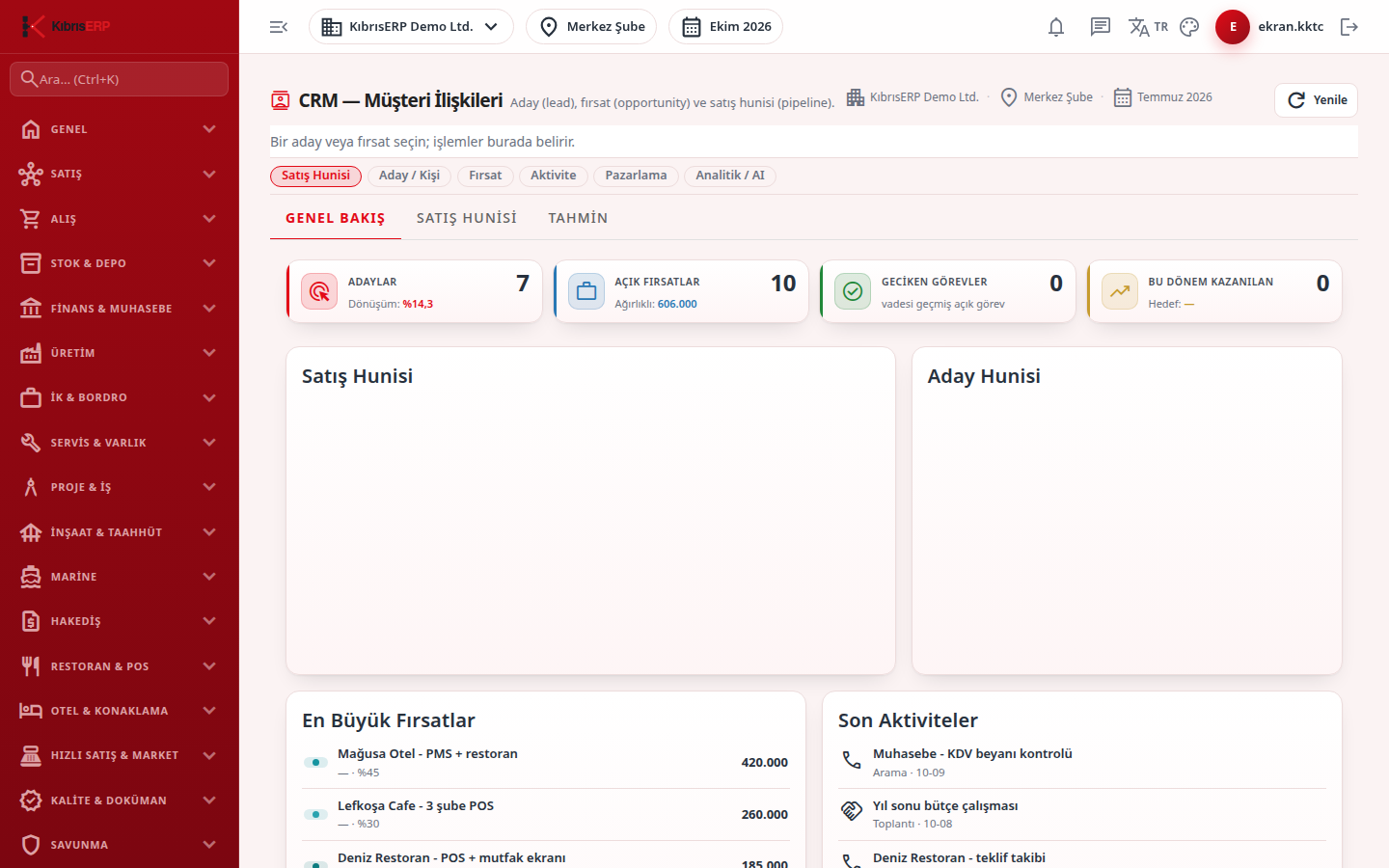This screenshot has width=1389, height=868.
Task: Open the theme palette icon
Action: point(1189,27)
